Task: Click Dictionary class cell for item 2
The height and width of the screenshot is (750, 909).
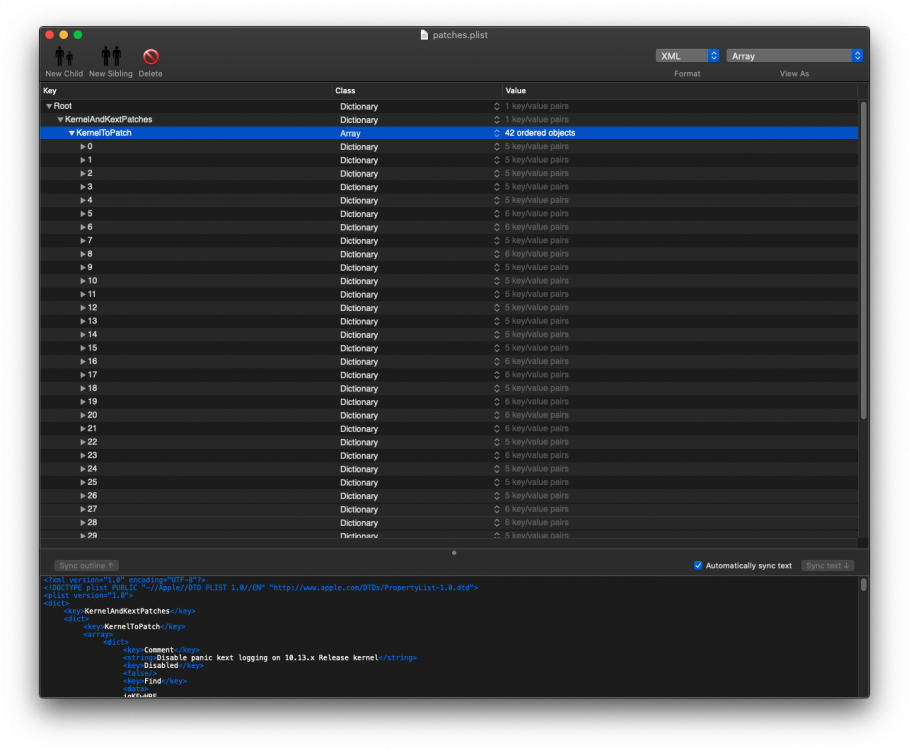Action: (x=359, y=174)
